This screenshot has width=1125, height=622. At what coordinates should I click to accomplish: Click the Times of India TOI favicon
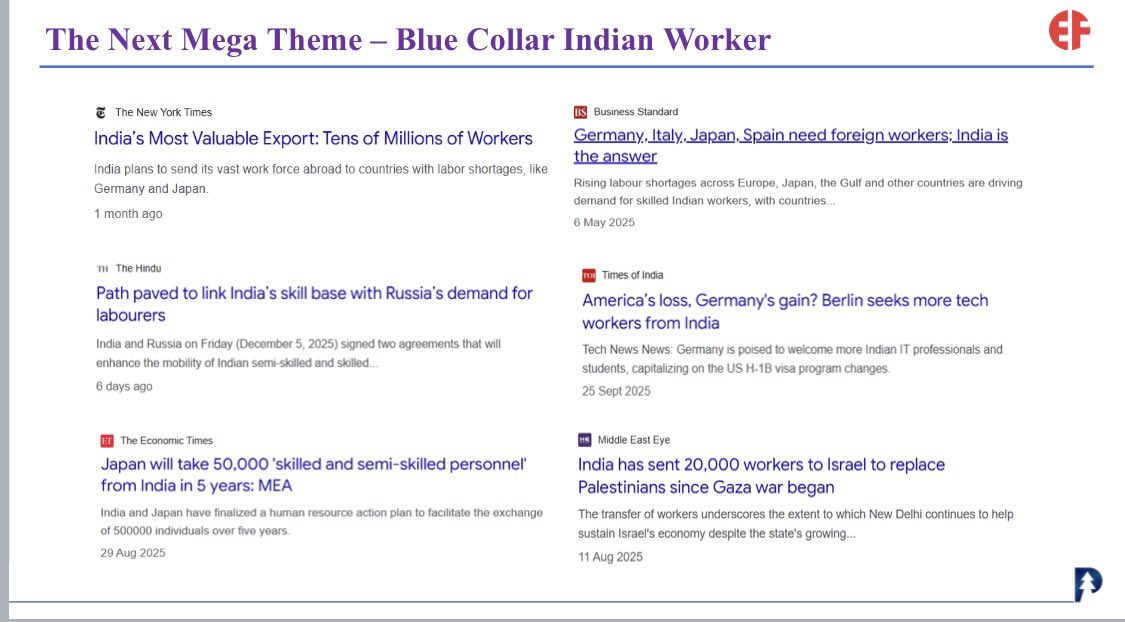(x=589, y=275)
